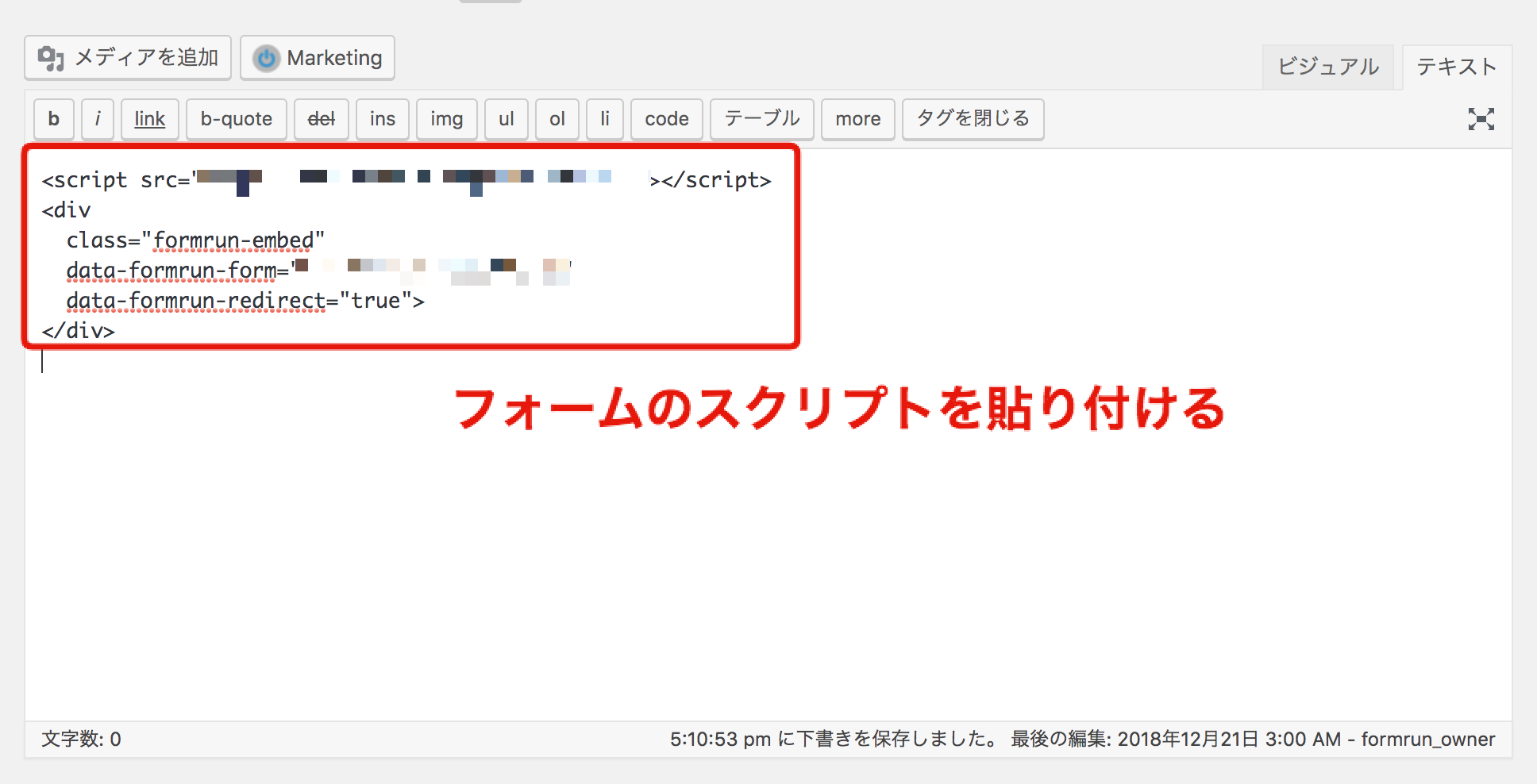Add ordered list with ol button
The height and width of the screenshot is (784, 1537).
[x=557, y=119]
